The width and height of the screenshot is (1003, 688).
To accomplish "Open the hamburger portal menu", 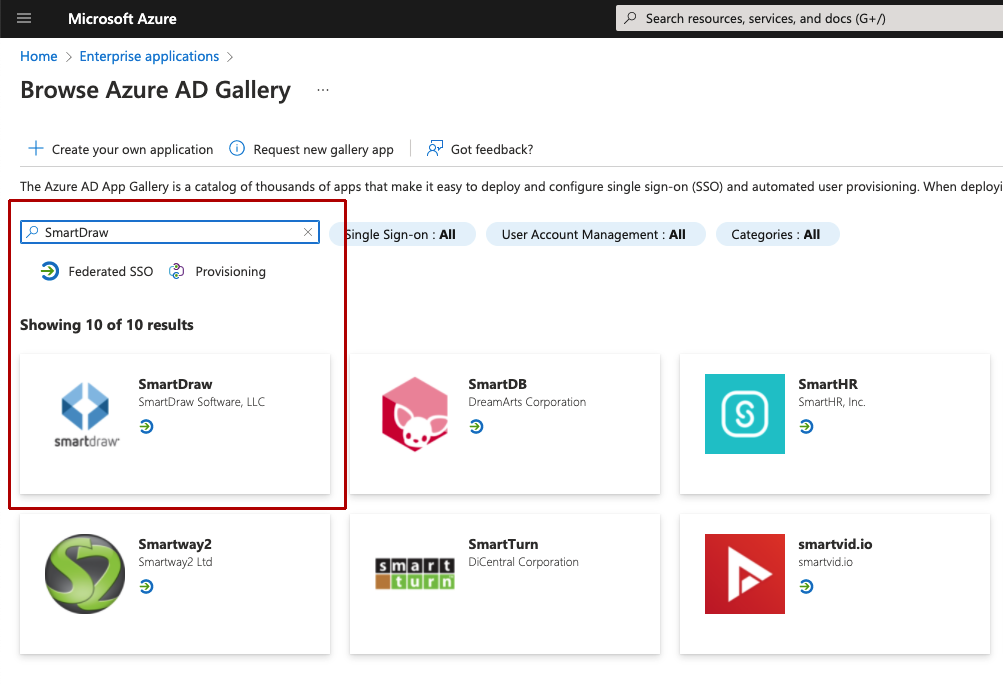I will pyautogui.click(x=24, y=19).
